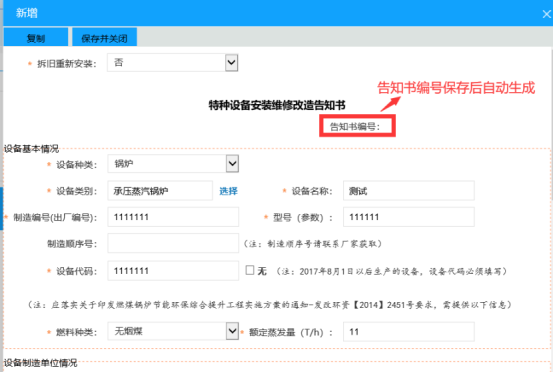Click the empty 制造顺序号 input field
554x372 pixels.
[x=173, y=243]
